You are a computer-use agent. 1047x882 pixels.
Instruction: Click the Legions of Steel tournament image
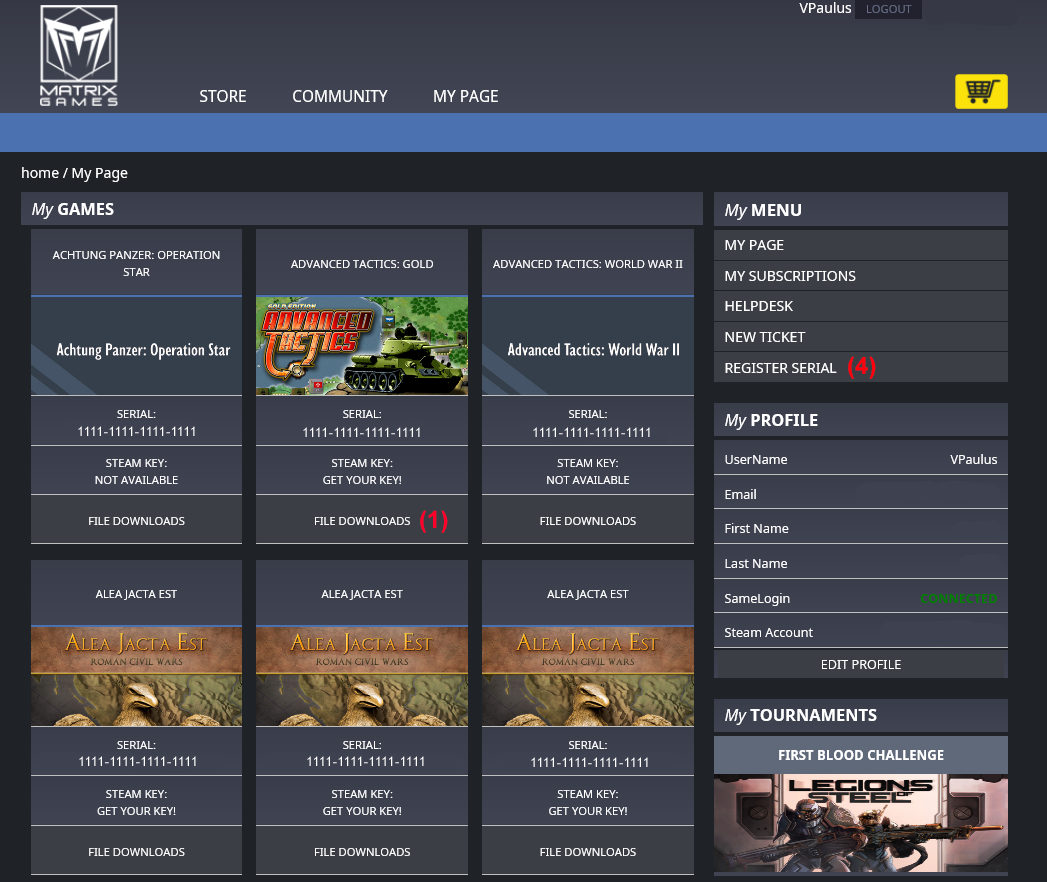click(861, 823)
